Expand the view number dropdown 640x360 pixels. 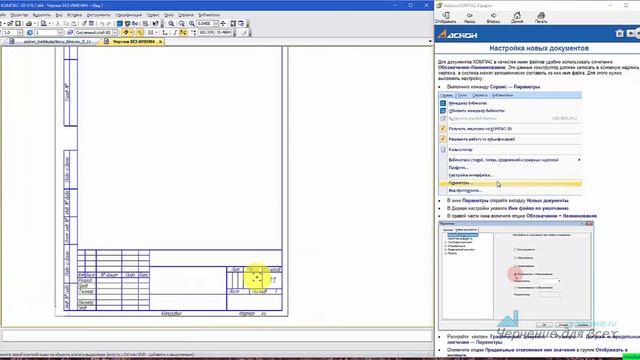coord(60,32)
